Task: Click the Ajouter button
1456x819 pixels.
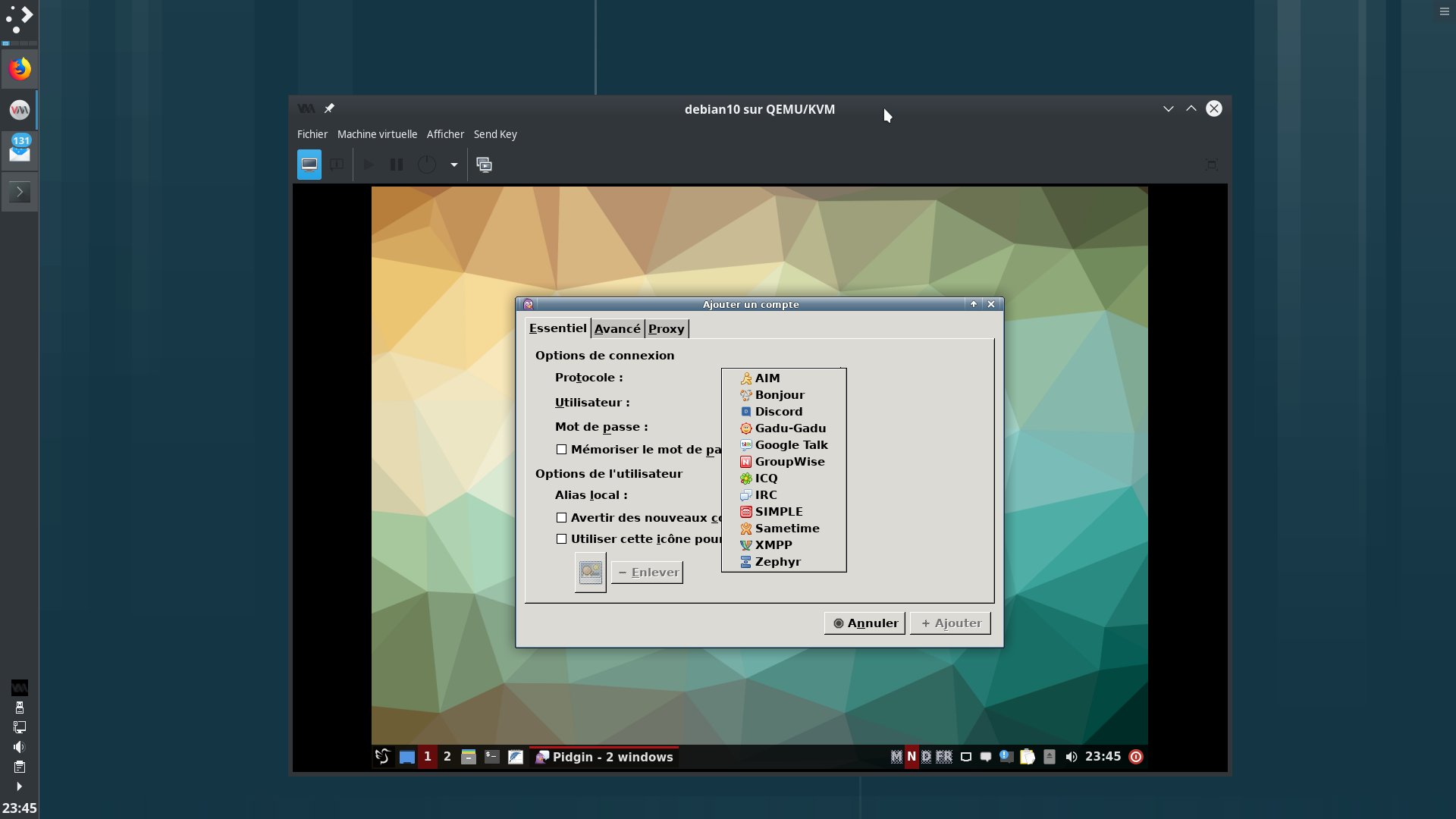Action: 950,623
